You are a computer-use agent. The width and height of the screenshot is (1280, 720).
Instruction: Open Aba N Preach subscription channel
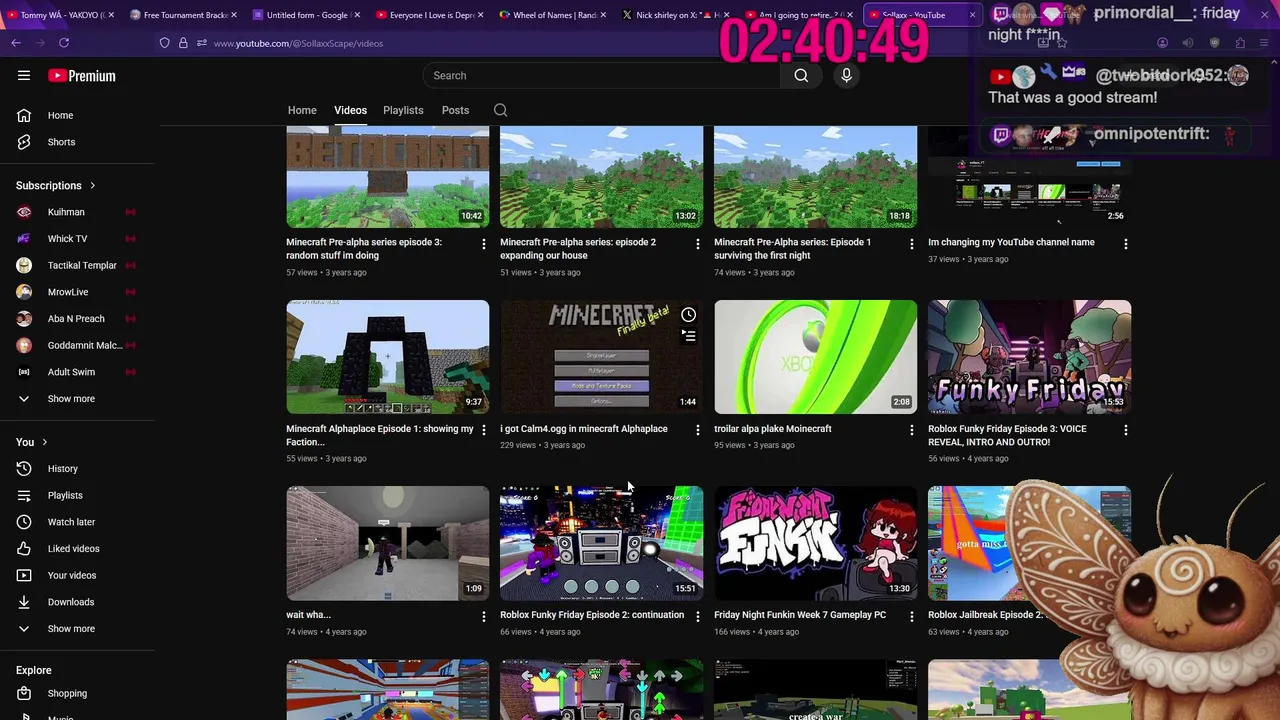click(x=78, y=318)
